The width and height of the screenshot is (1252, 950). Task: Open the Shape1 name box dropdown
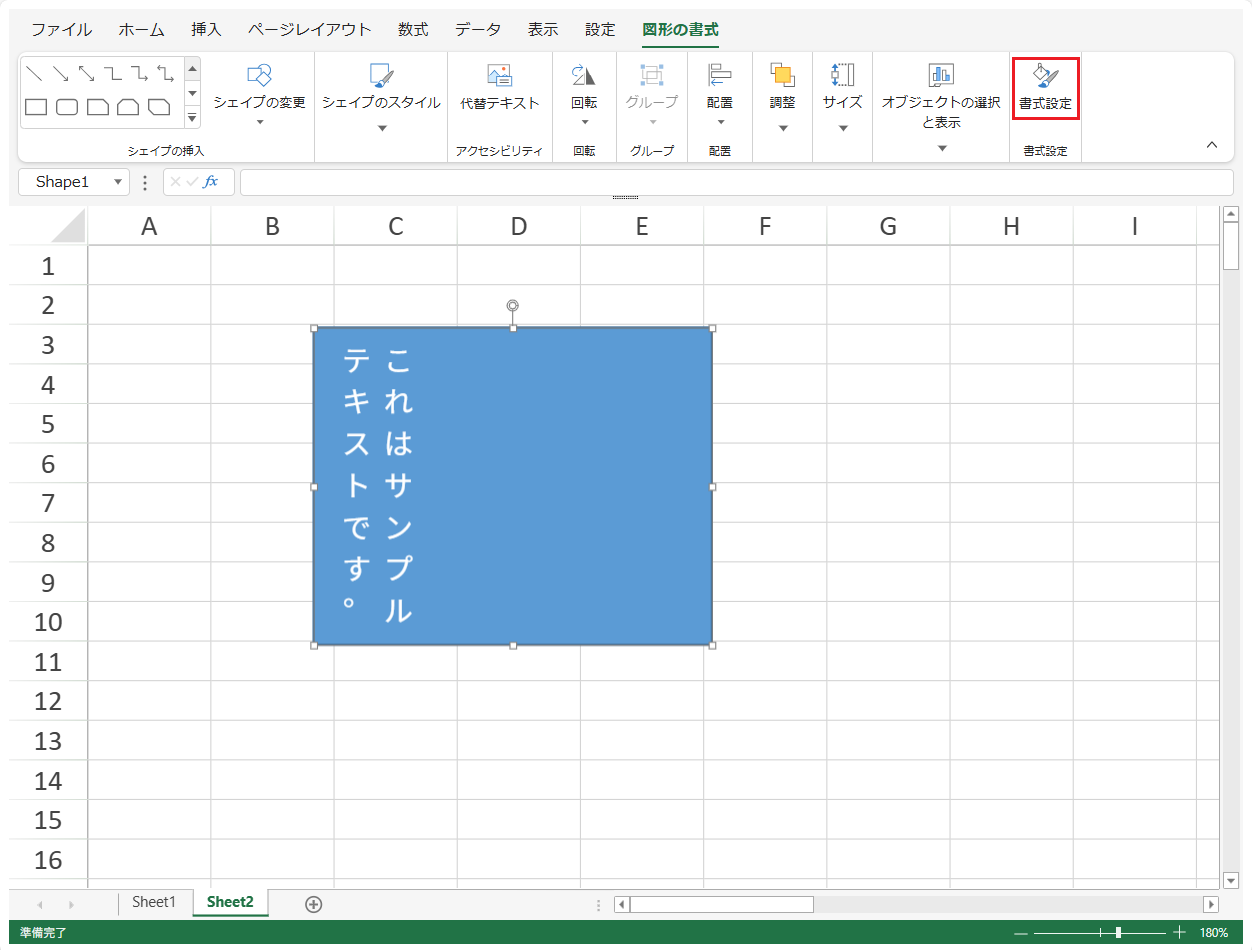(119, 182)
